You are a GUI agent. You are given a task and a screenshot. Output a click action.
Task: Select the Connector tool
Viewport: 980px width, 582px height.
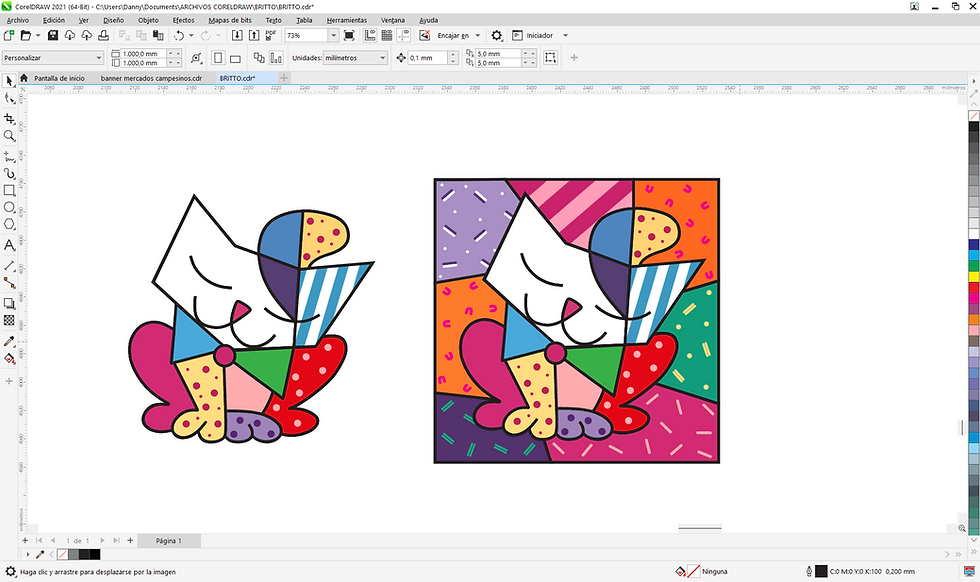(9, 283)
